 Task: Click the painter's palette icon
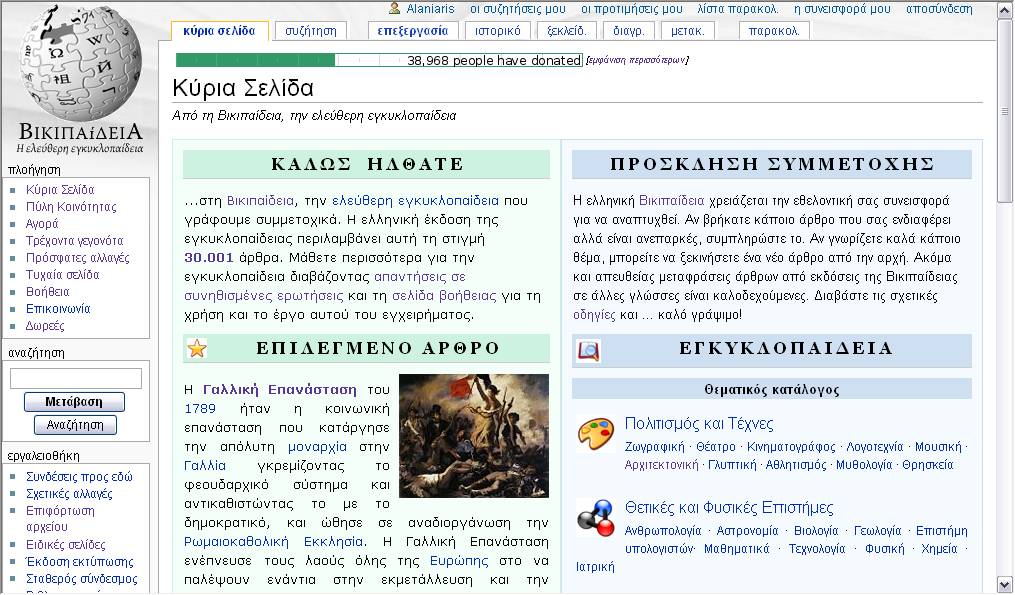point(596,434)
